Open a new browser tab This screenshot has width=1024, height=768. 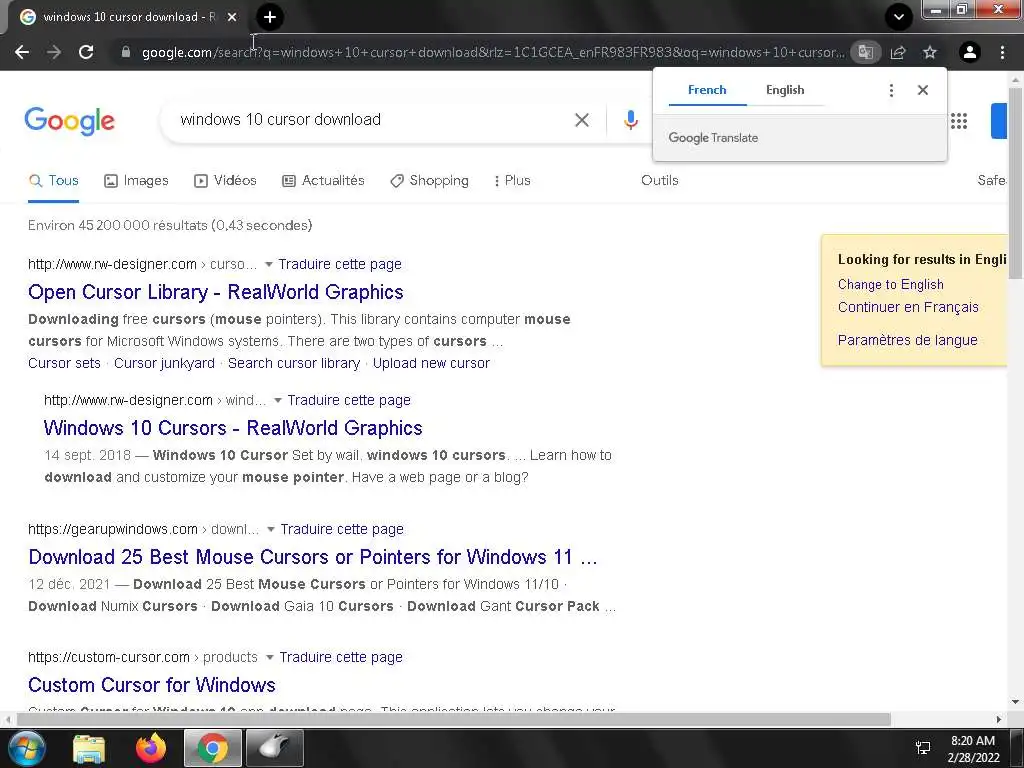point(270,18)
